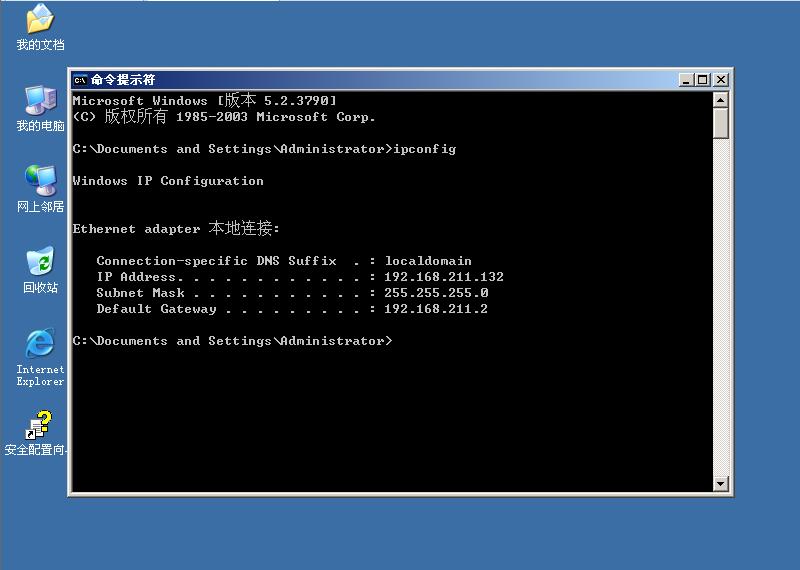This screenshot has width=800, height=570.
Task: Click the Subnet Mask label
Action: point(140,293)
